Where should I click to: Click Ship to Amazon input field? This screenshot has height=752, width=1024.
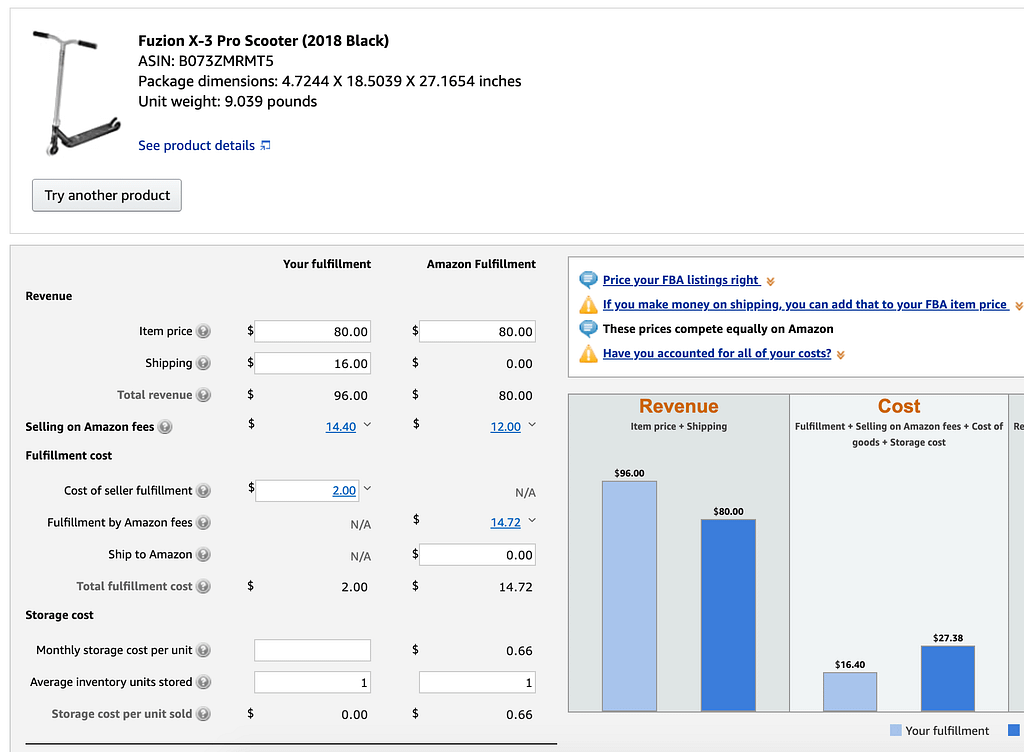coord(477,555)
